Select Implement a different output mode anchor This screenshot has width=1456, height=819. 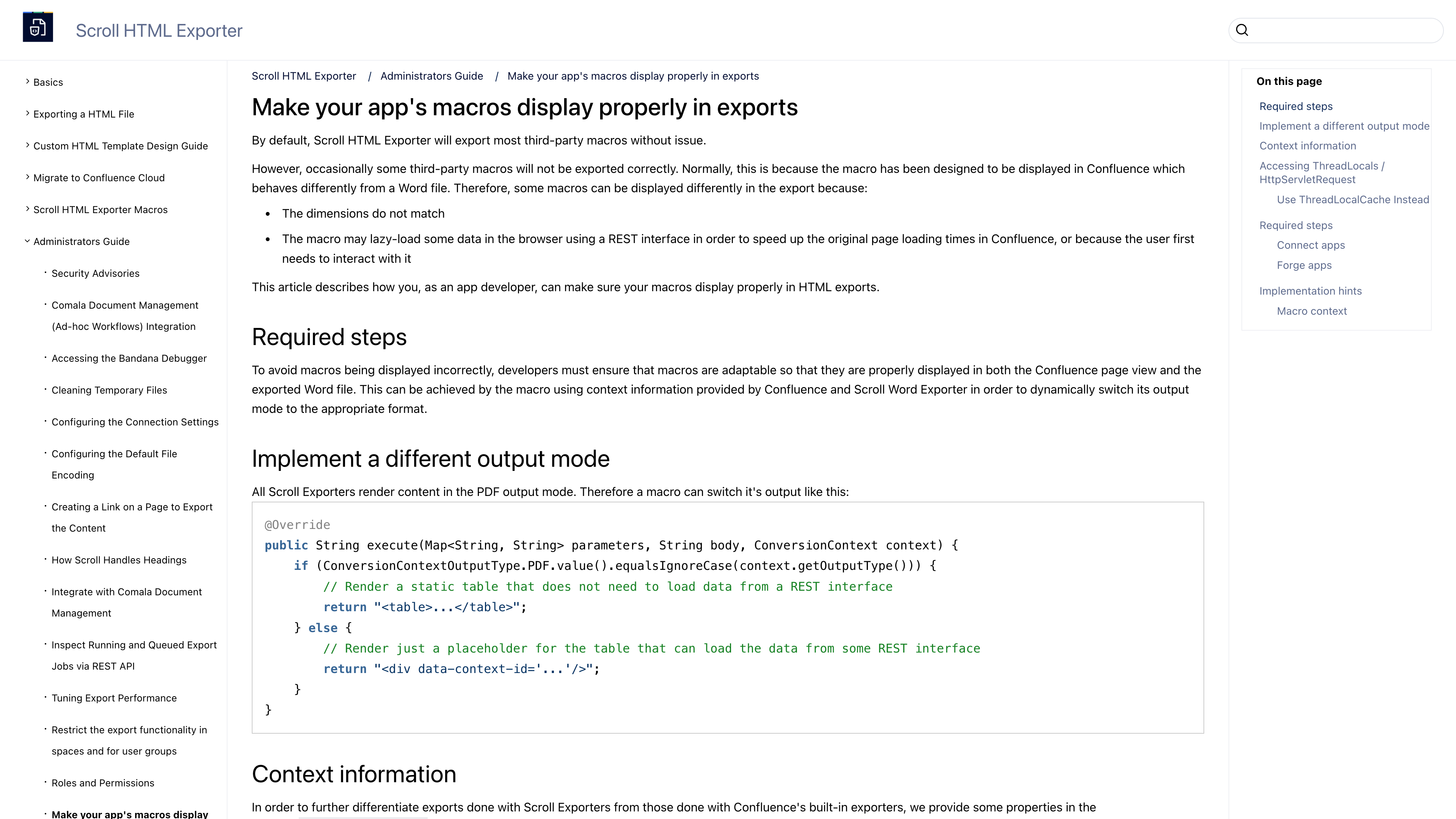1344,126
